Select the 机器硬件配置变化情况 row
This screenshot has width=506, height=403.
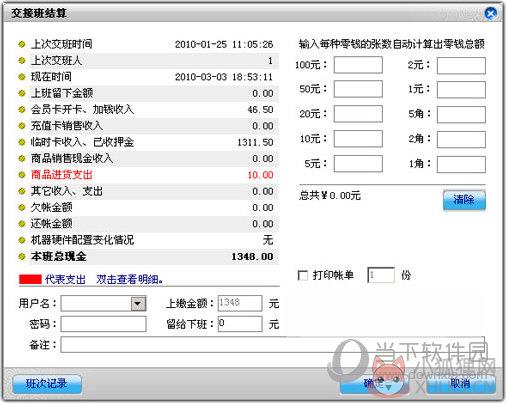coord(149,240)
